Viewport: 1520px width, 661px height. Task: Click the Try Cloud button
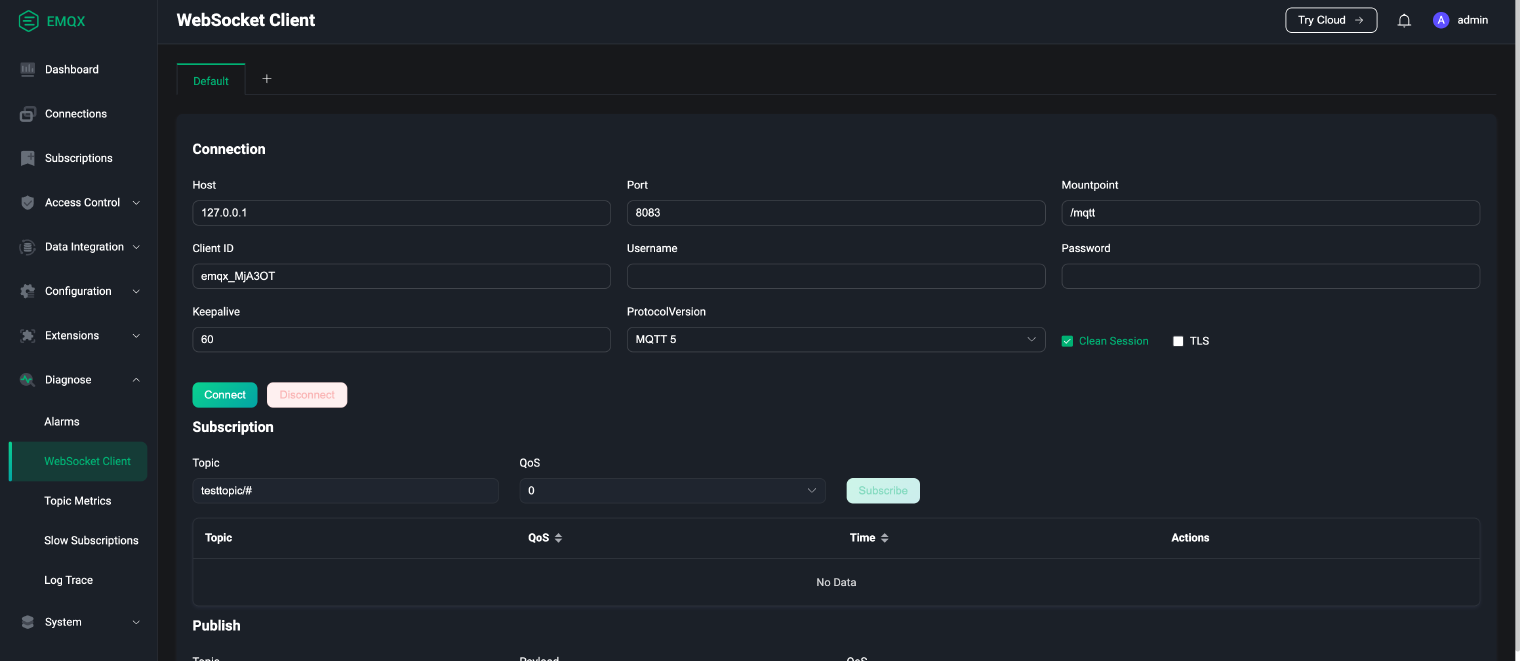pos(1330,20)
